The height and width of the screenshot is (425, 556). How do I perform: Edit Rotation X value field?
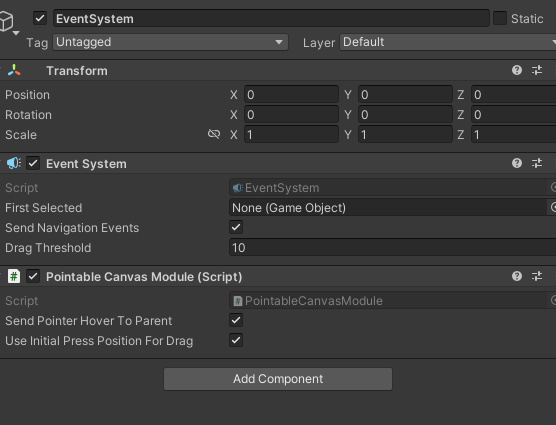(x=291, y=115)
